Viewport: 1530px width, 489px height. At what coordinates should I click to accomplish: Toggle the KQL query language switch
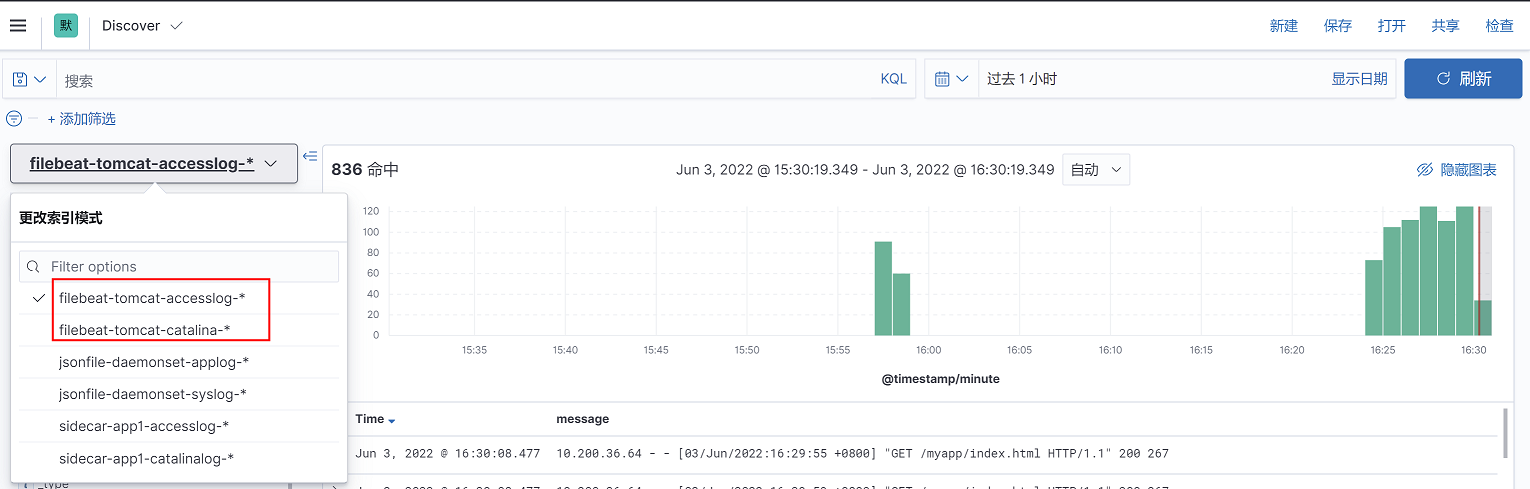point(893,79)
